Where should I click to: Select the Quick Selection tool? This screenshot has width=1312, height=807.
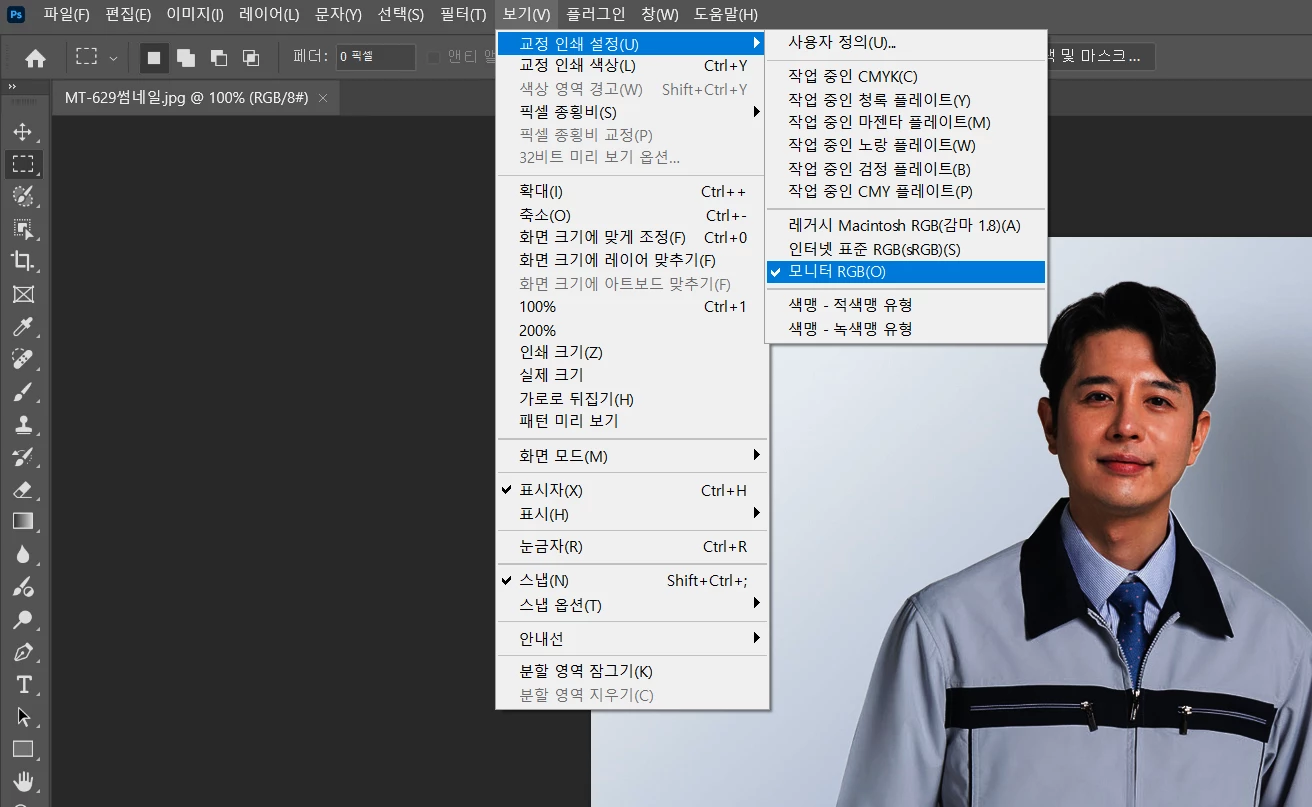click(x=23, y=196)
